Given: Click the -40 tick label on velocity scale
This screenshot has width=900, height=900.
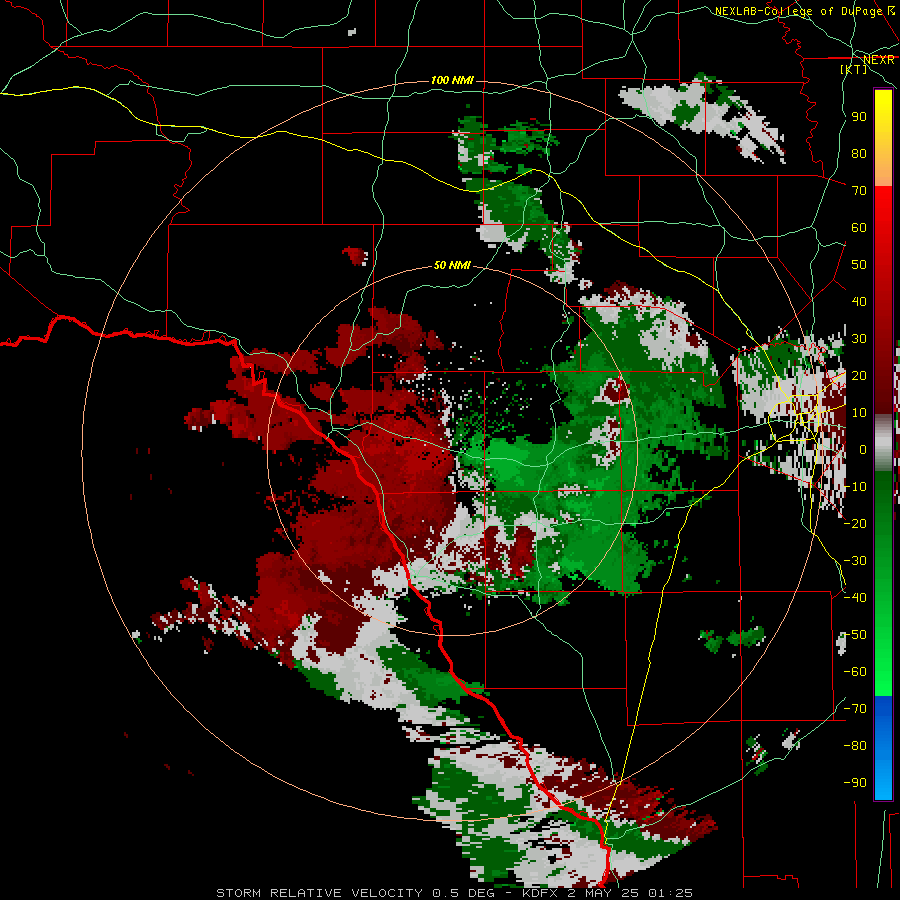Looking at the screenshot, I should pos(855,598).
